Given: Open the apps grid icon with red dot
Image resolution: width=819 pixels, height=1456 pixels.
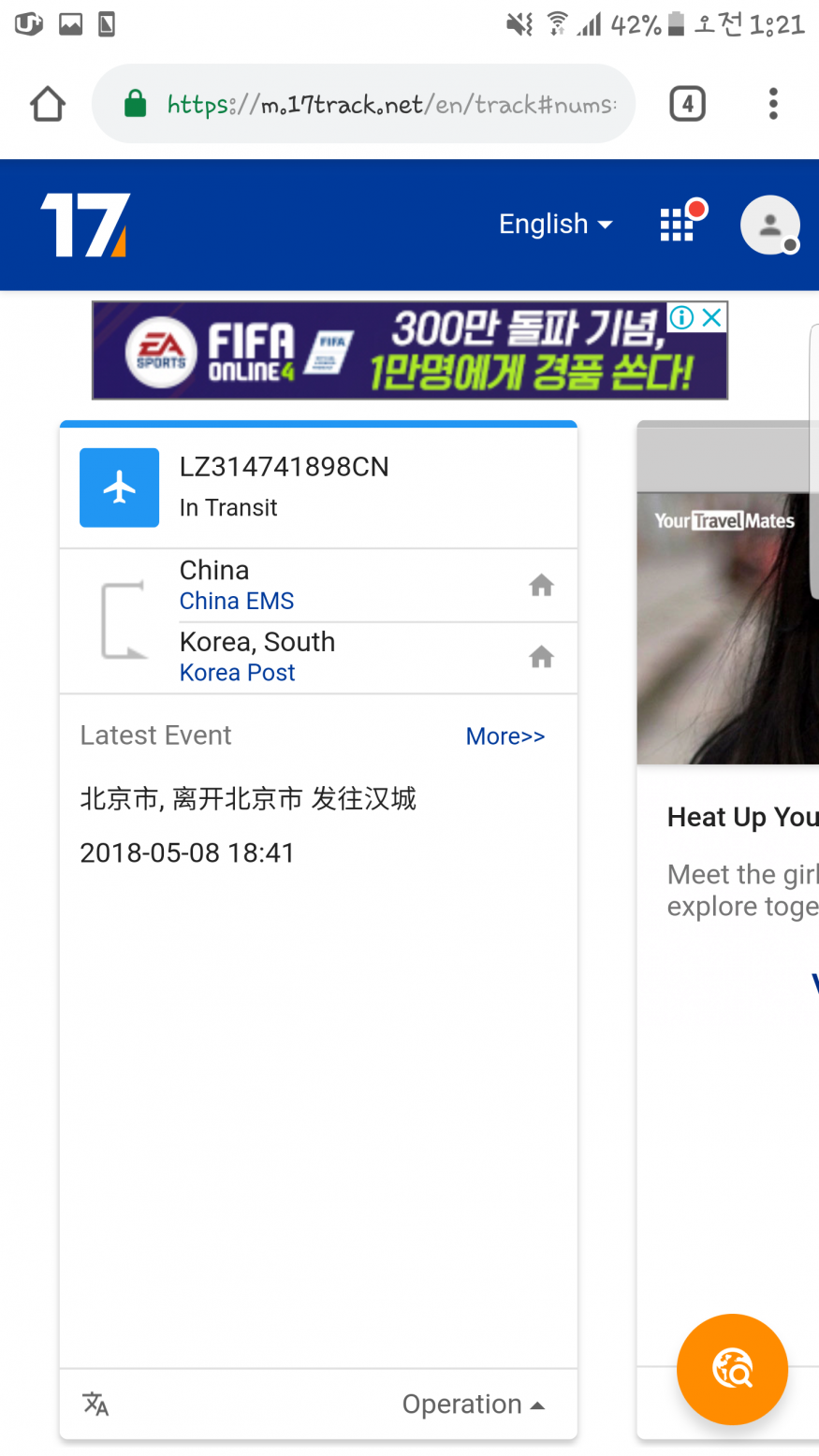Looking at the screenshot, I should [x=678, y=225].
